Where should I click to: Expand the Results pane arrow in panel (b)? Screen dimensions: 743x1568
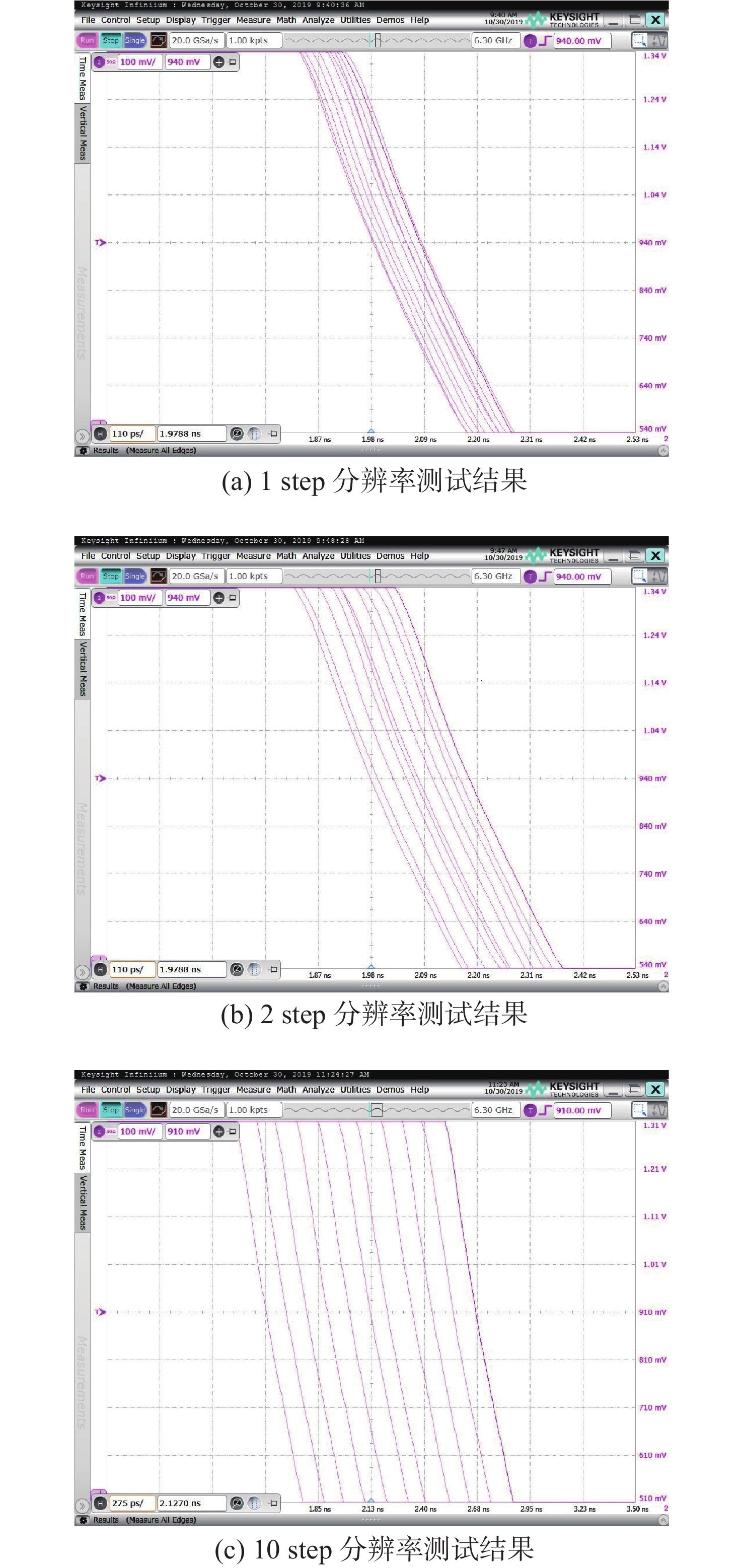tap(663, 987)
